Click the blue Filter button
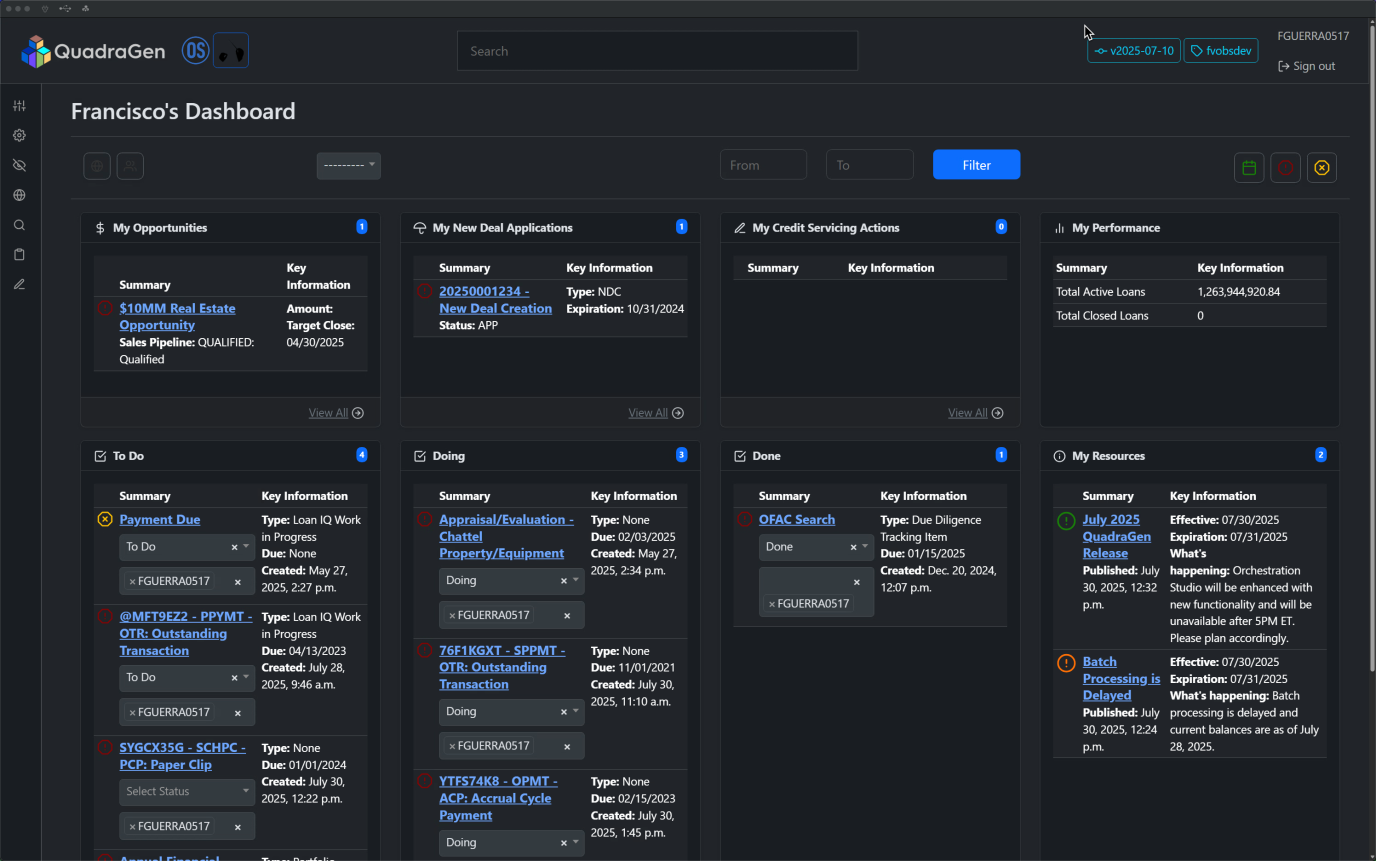Image resolution: width=1376 pixels, height=861 pixels. pyautogui.click(x=977, y=165)
